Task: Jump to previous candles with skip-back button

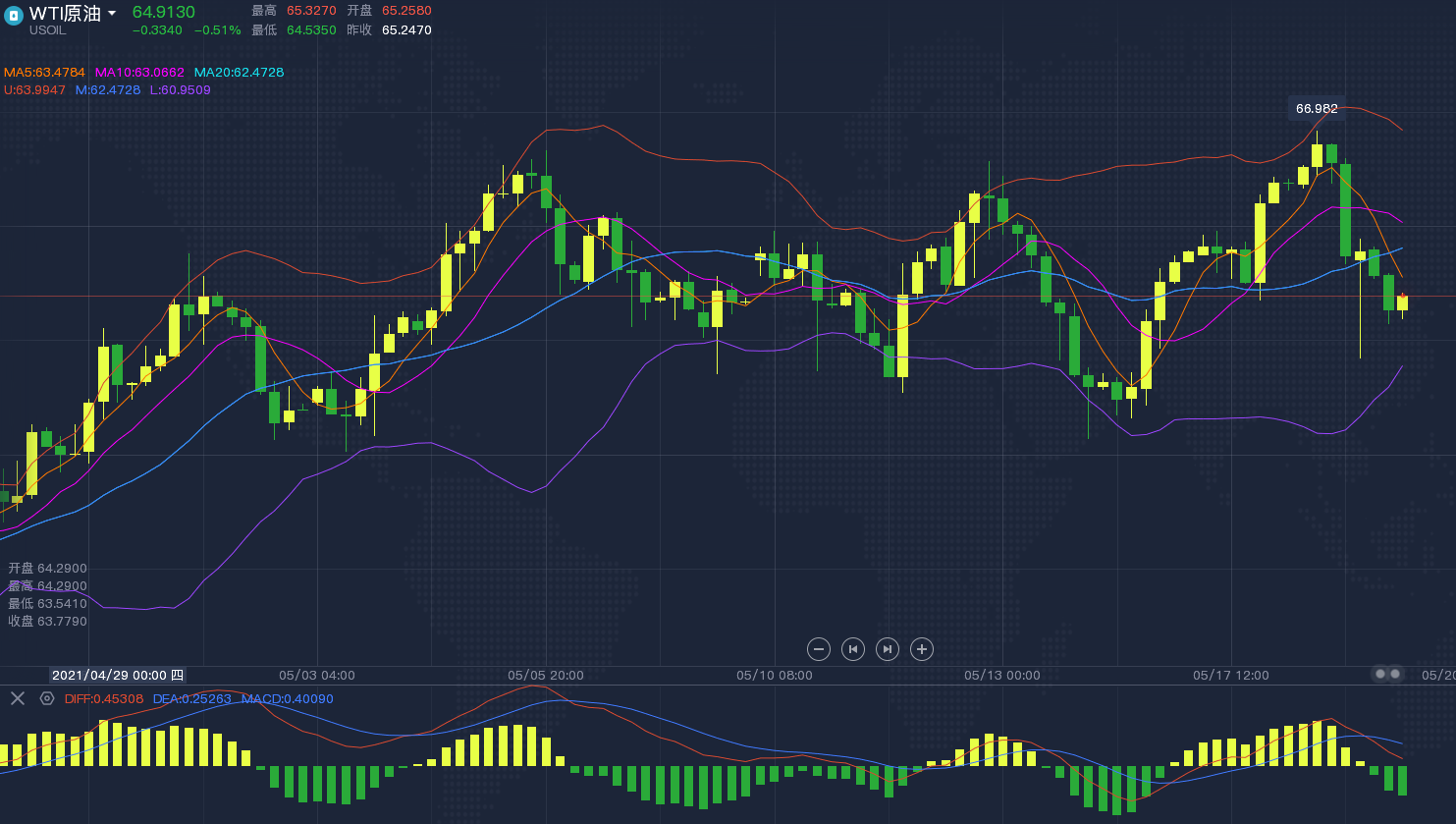Action: point(853,649)
